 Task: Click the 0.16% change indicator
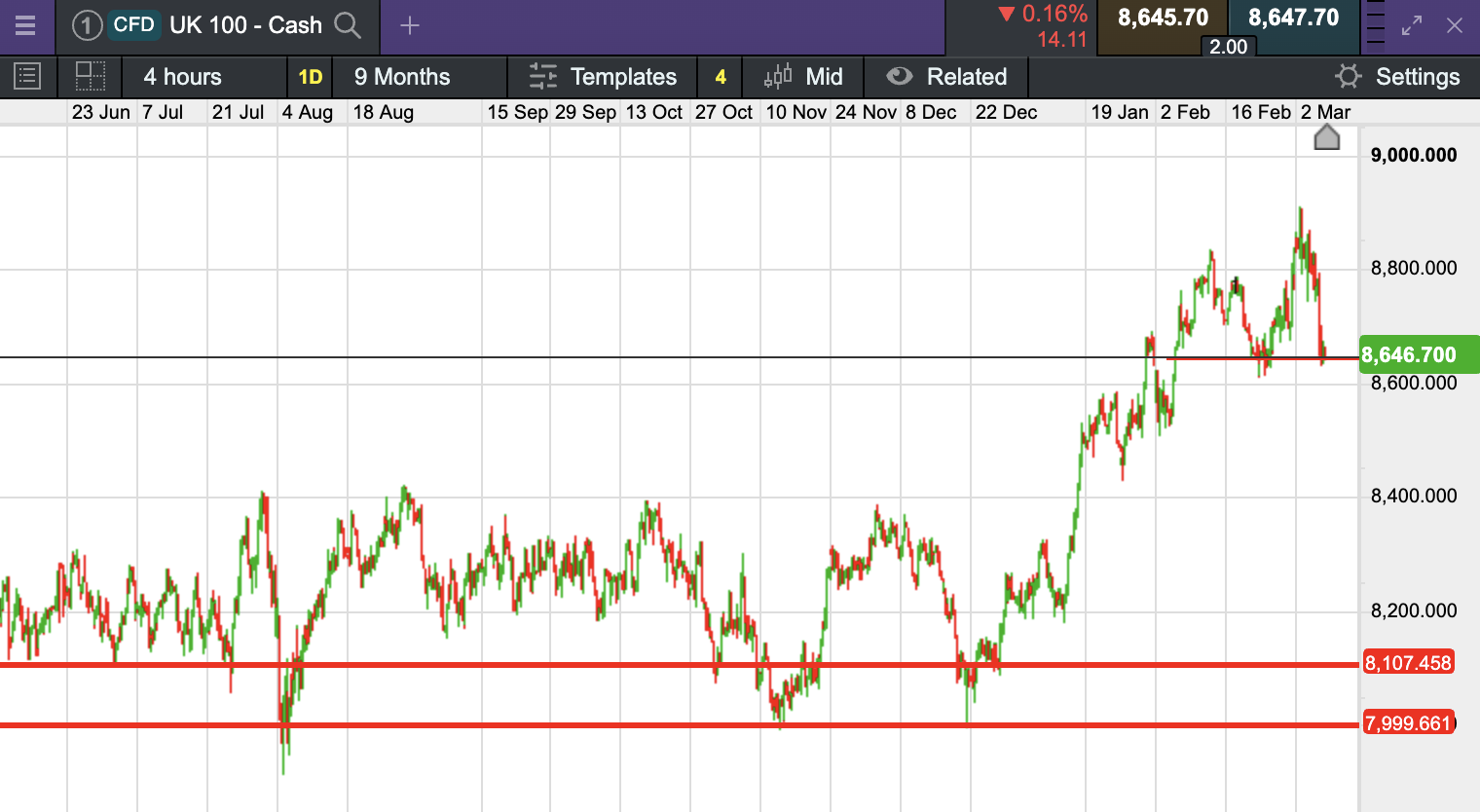1043,14
